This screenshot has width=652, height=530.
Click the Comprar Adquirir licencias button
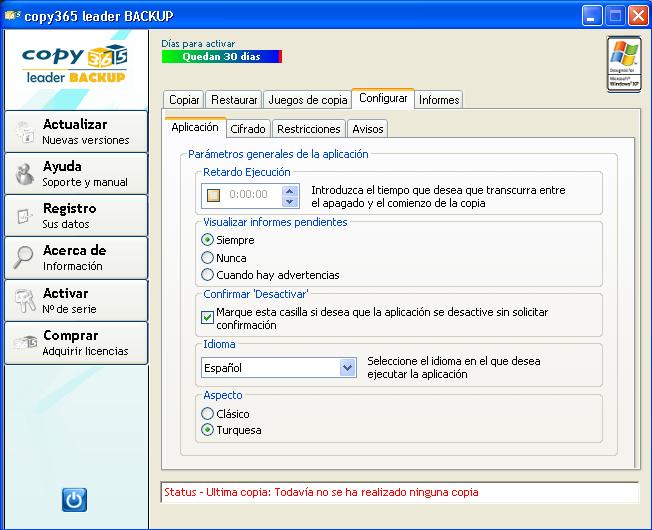pos(76,343)
